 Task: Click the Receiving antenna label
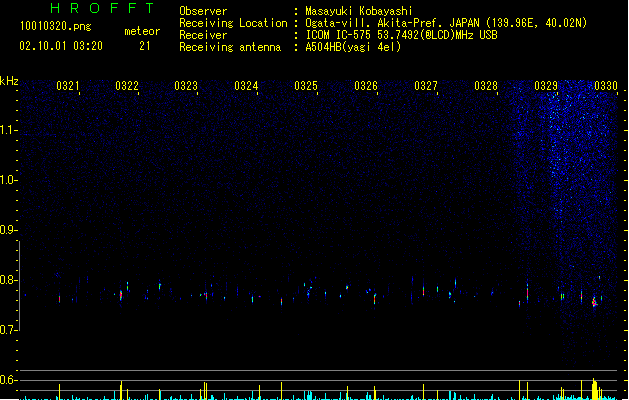230,47
